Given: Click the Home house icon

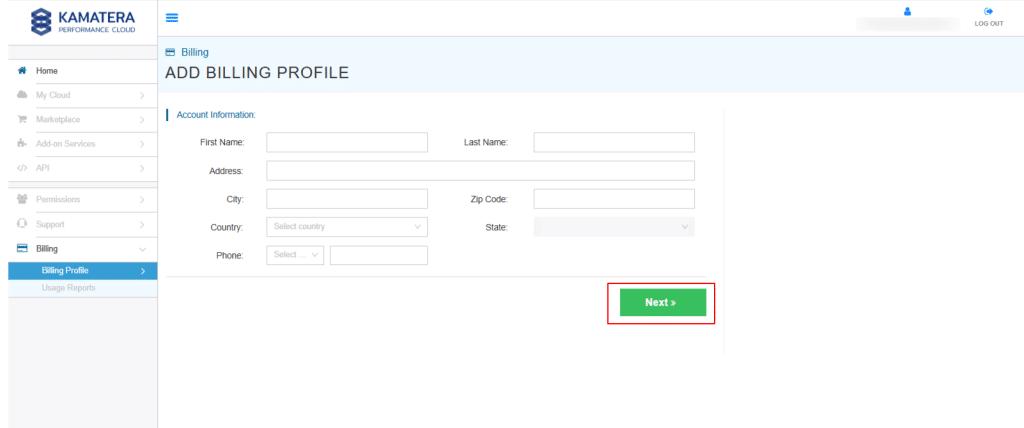Looking at the screenshot, I should pos(22,70).
